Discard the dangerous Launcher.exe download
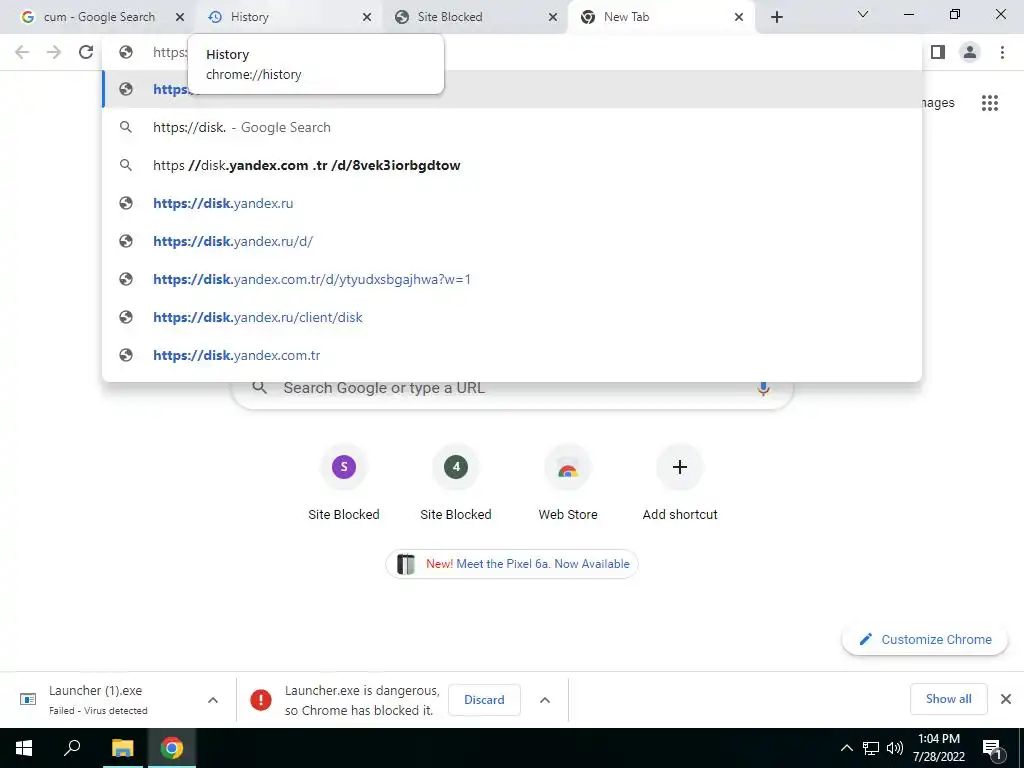The image size is (1024, 768). pyautogui.click(x=484, y=699)
